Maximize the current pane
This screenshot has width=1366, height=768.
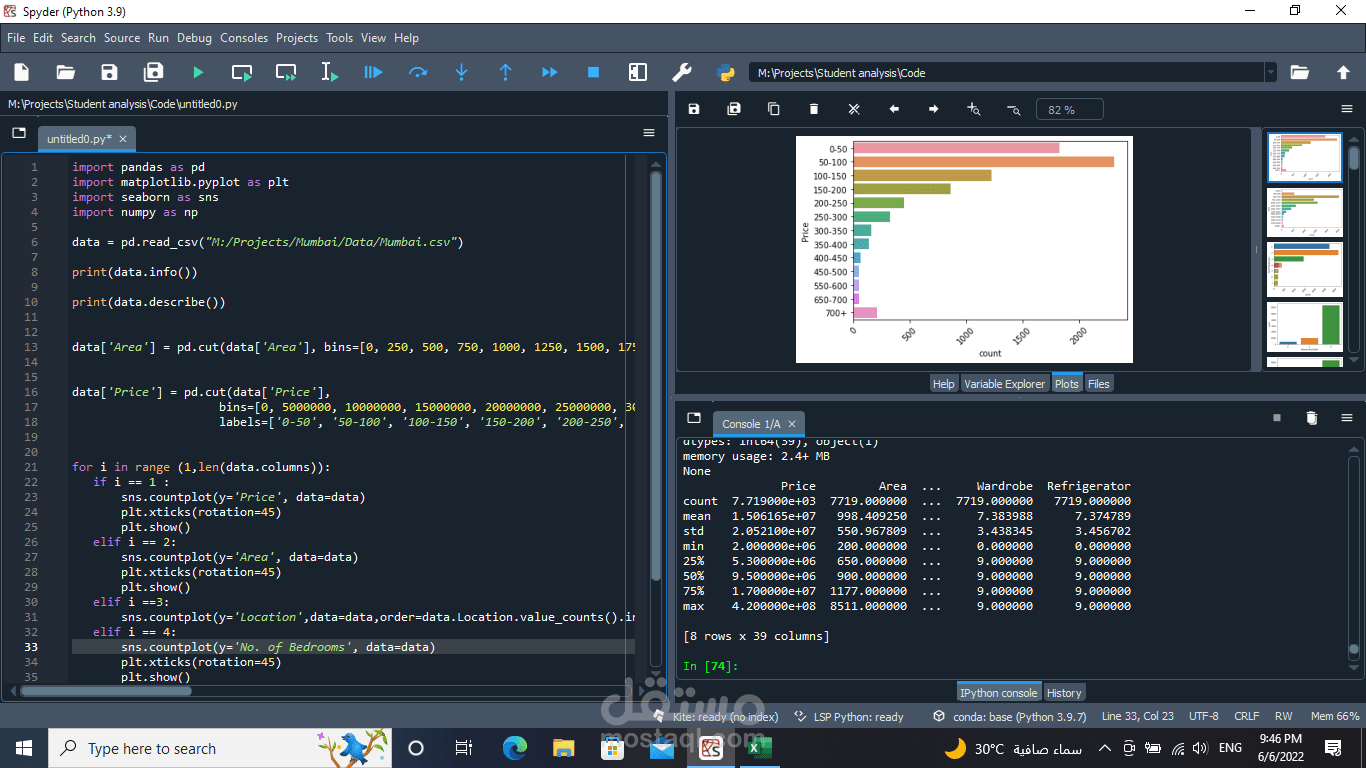(637, 72)
